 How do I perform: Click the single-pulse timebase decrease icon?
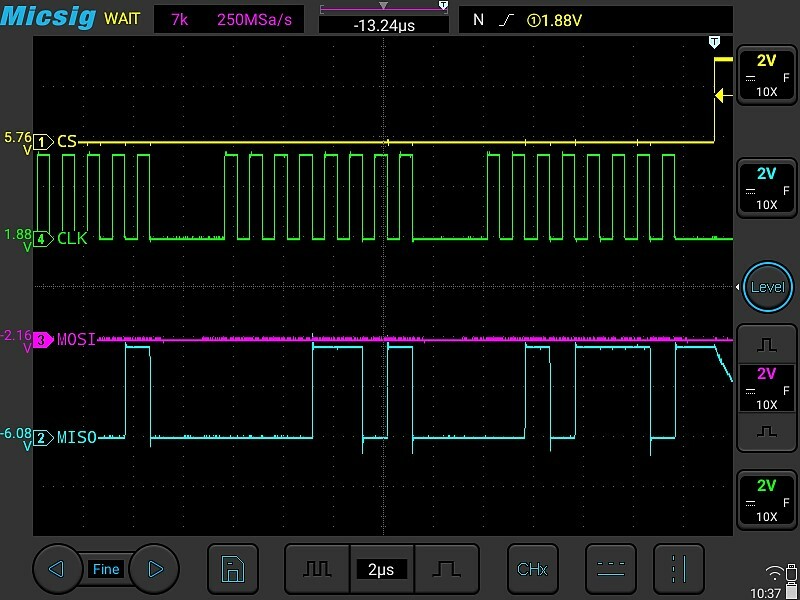[x=447, y=569]
